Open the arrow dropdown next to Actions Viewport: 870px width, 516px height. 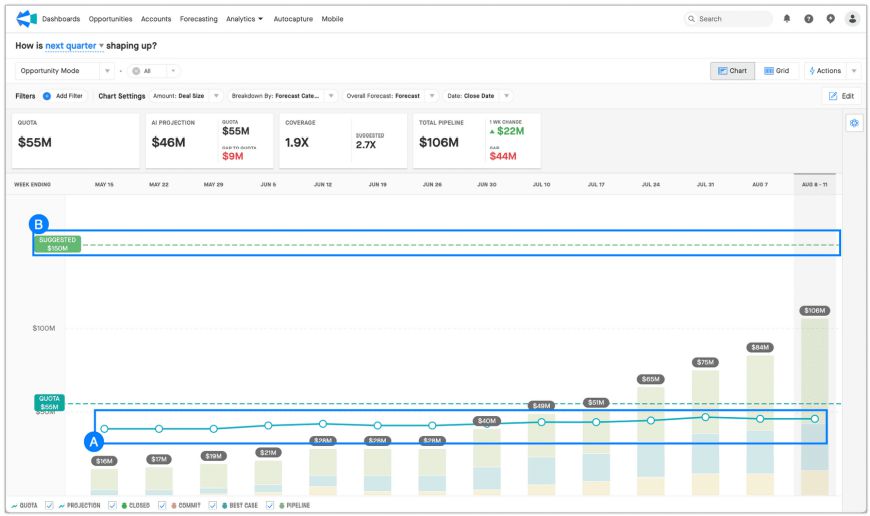coord(854,71)
